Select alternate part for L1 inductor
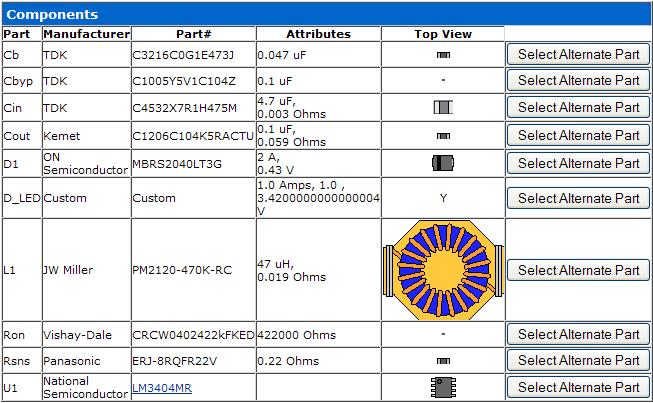 click(x=578, y=270)
